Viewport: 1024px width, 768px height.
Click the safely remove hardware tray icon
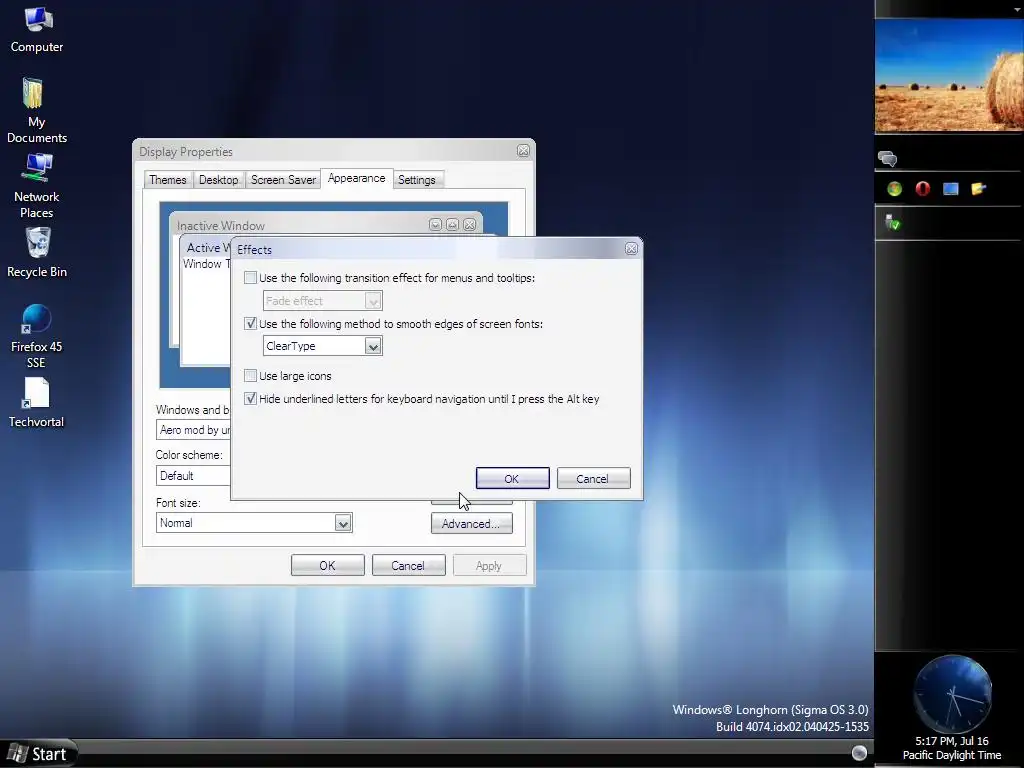coord(893,223)
